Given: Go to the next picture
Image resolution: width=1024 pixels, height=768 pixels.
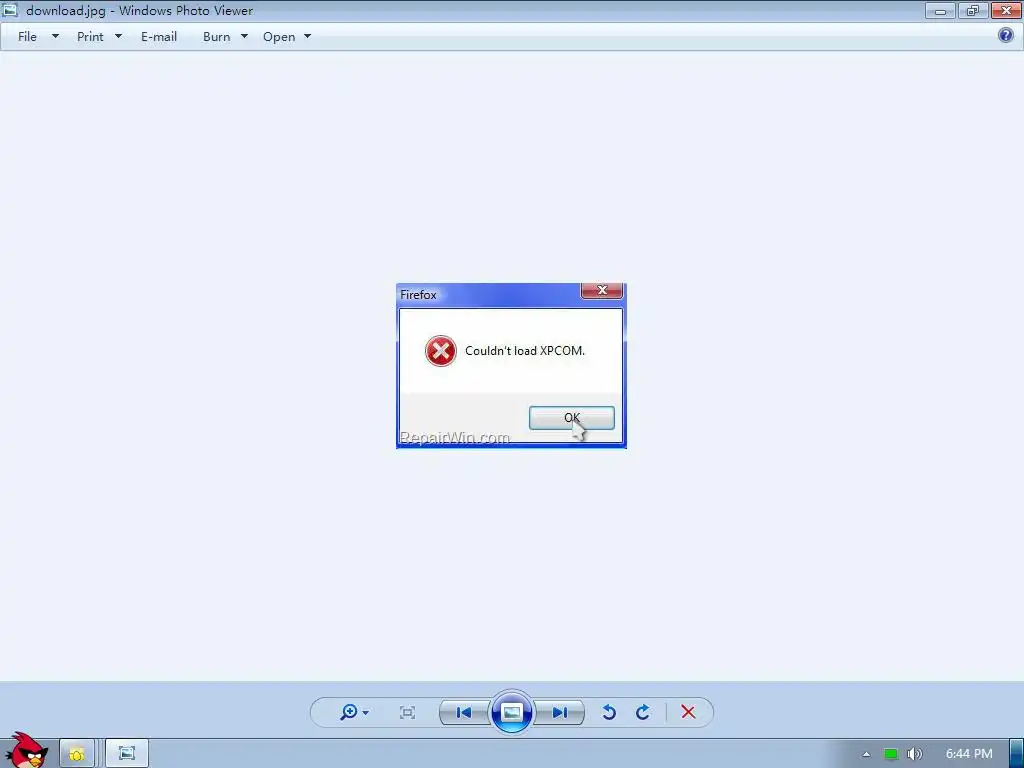Looking at the screenshot, I should 559,712.
